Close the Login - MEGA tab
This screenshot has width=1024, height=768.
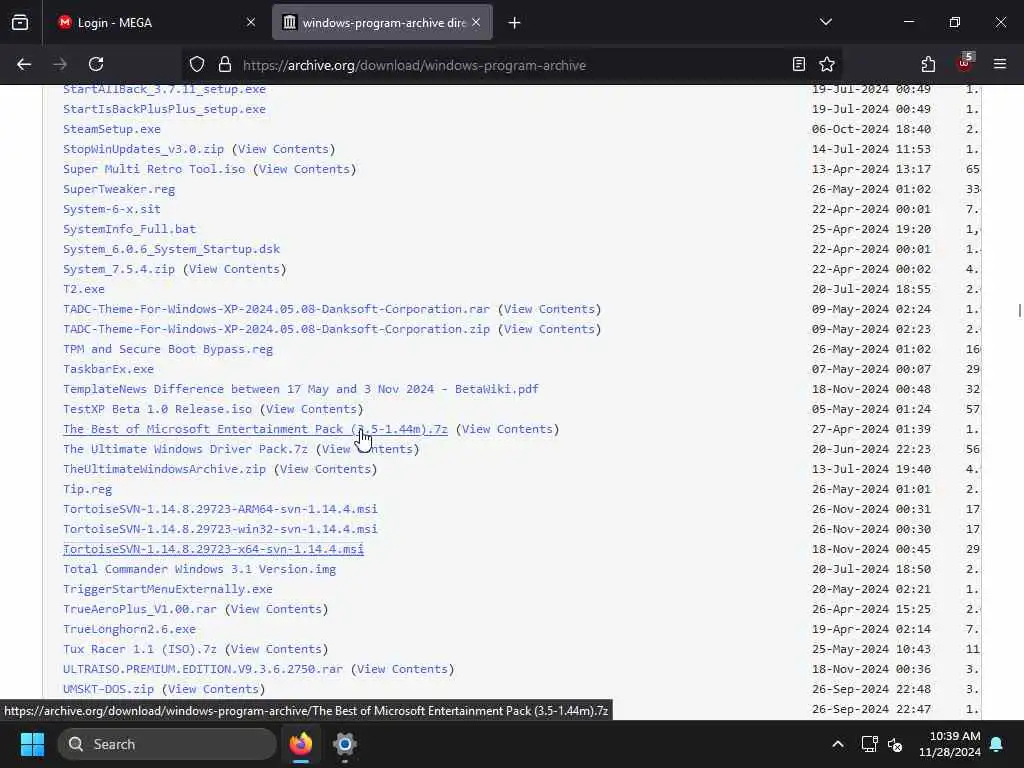251,22
